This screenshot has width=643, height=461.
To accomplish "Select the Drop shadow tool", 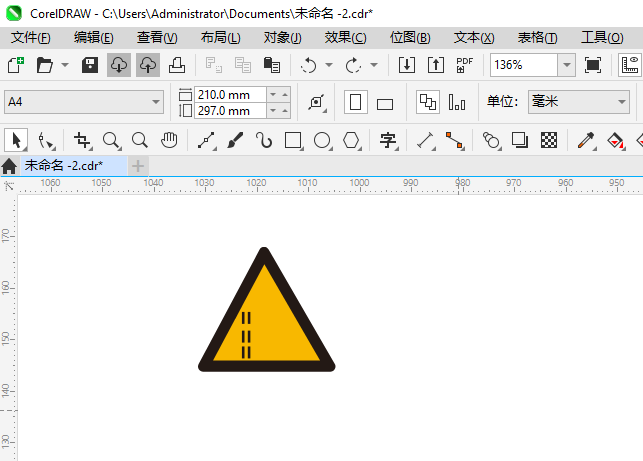I will point(520,141).
